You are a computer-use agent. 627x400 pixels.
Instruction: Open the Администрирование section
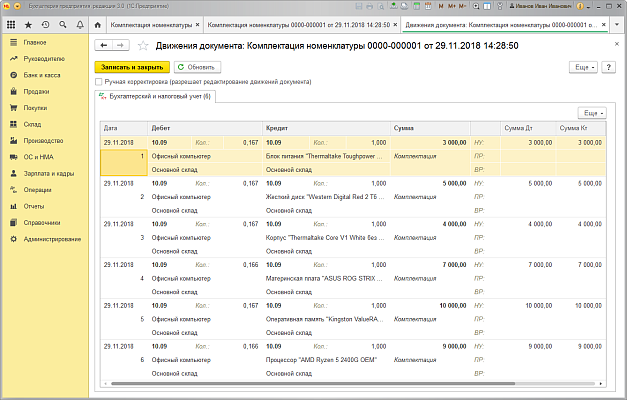click(52, 238)
